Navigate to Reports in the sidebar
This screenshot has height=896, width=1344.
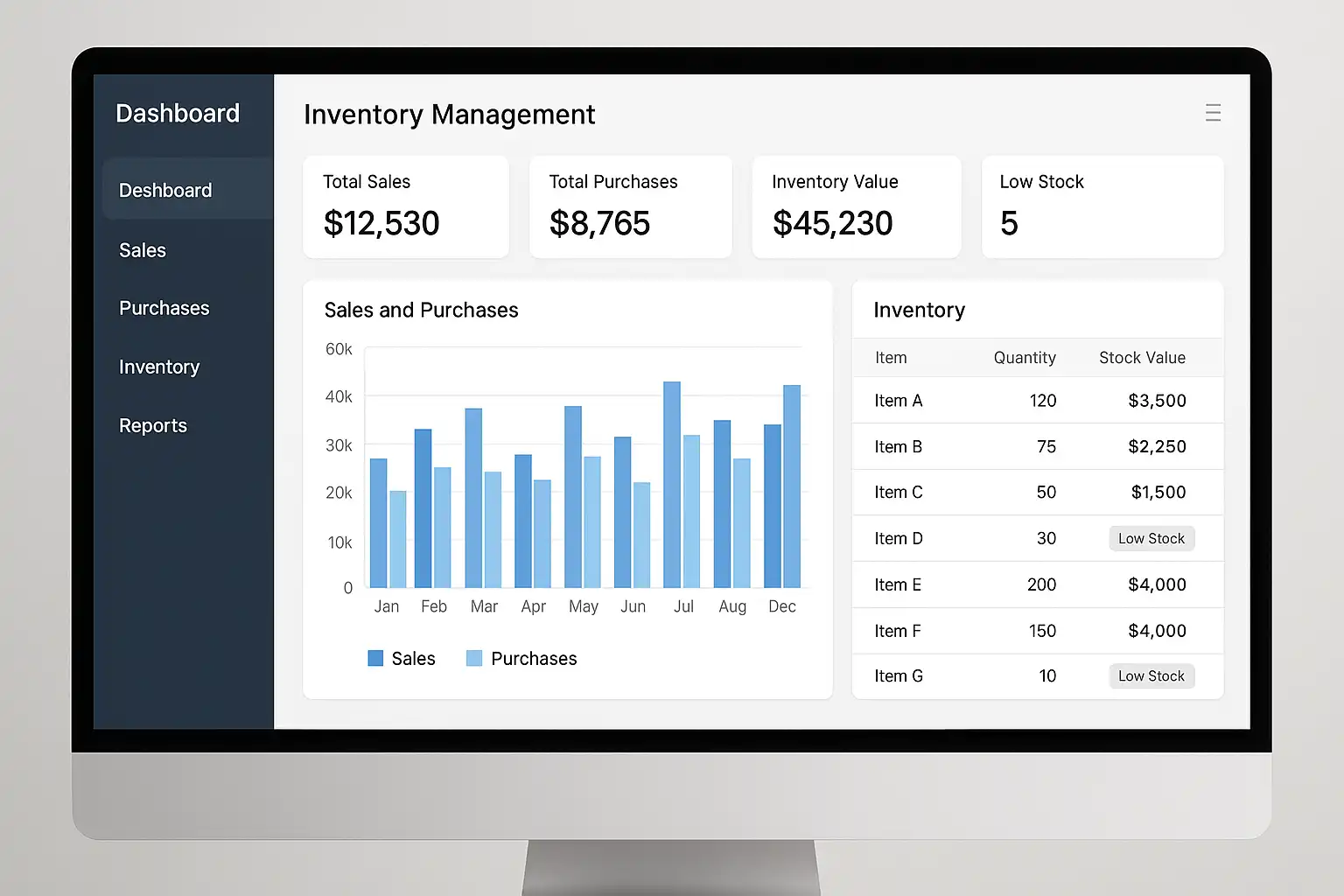153,425
